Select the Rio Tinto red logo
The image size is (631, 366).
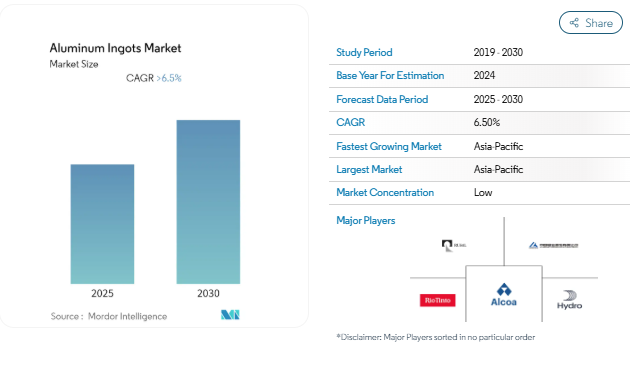tap(437, 300)
